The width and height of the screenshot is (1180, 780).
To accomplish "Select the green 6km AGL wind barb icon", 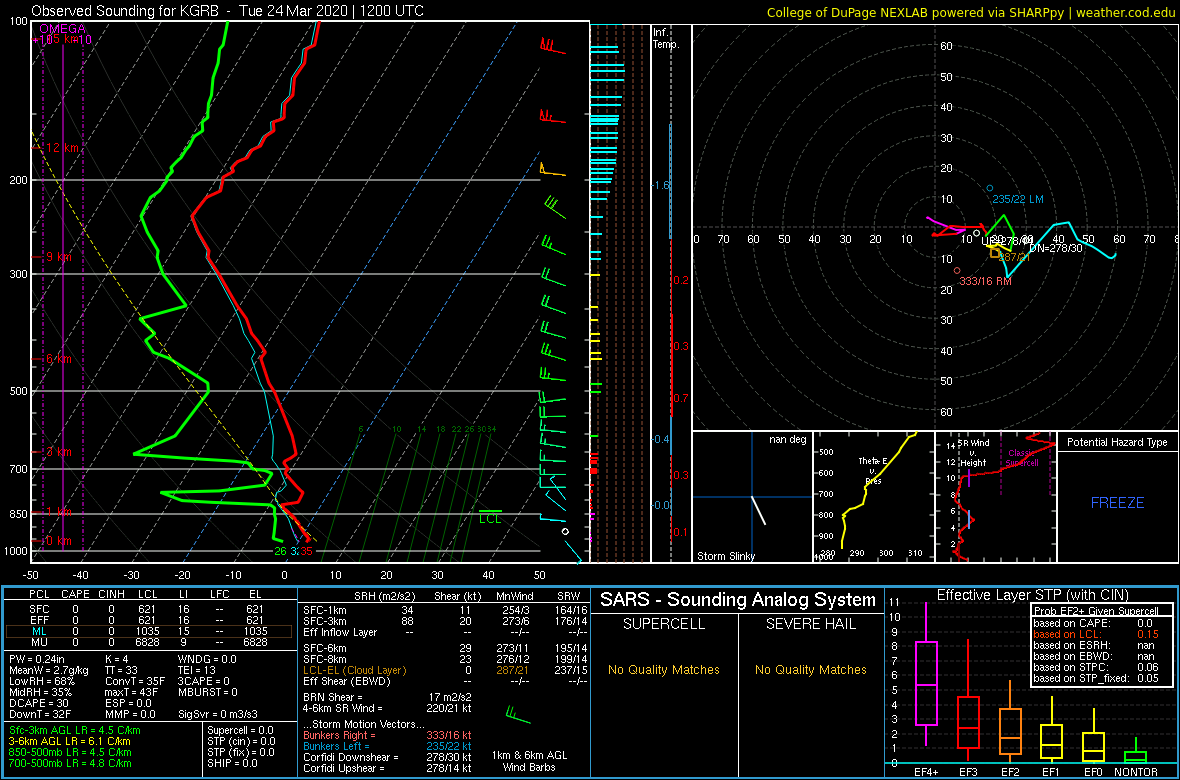I will pos(518,712).
